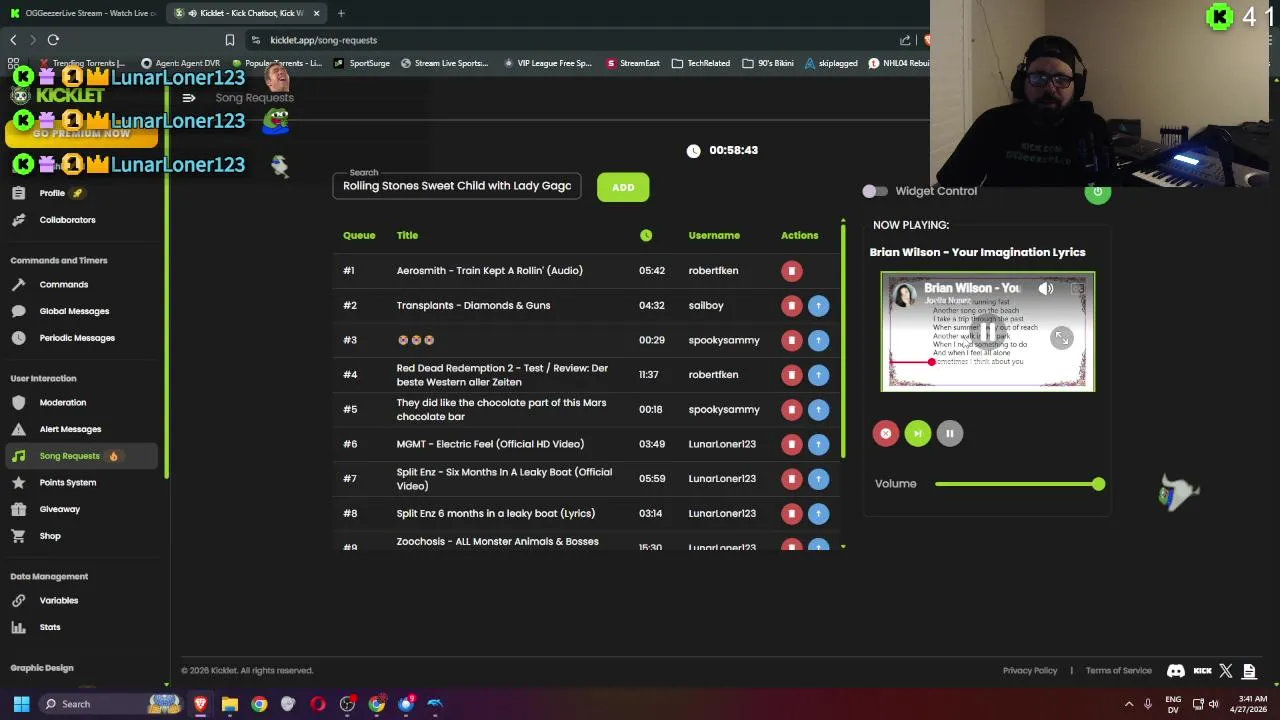
Task: Remove Transplants Diamonds & Guns from queue
Action: (791, 306)
